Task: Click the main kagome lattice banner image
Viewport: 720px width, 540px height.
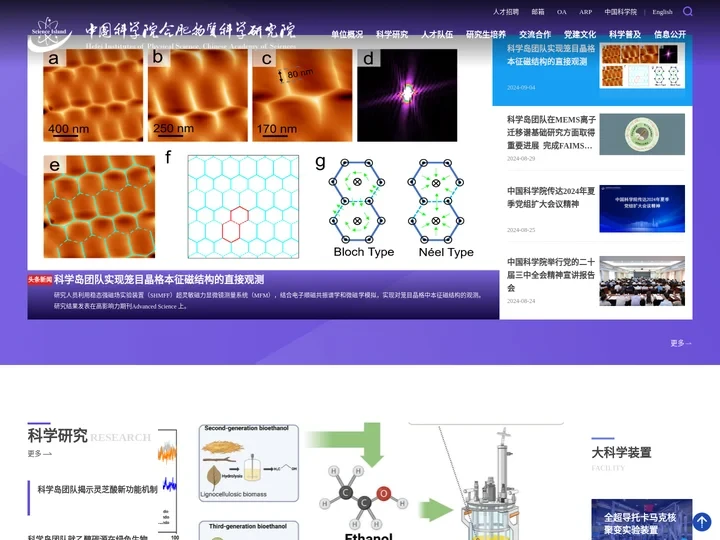Action: 263,154
